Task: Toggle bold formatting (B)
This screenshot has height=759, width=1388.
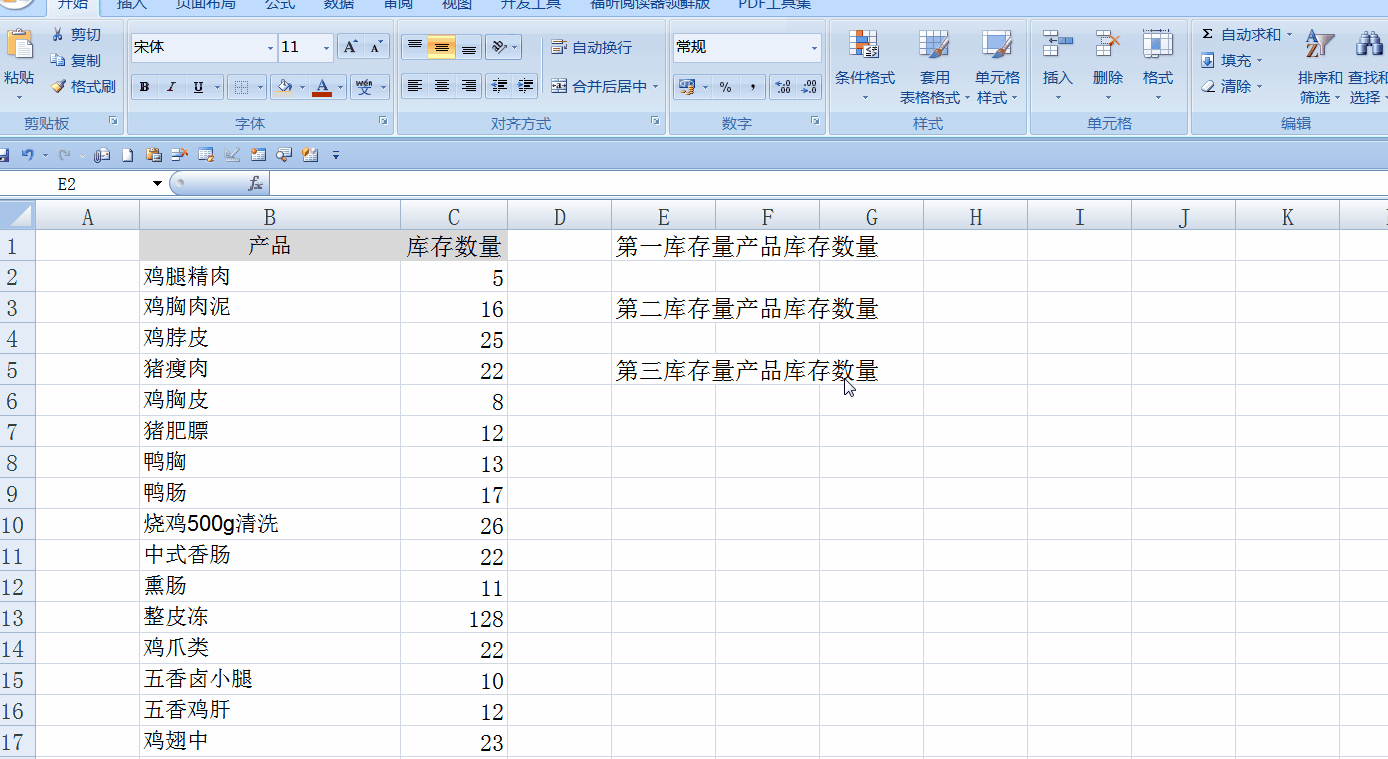Action: tap(145, 87)
